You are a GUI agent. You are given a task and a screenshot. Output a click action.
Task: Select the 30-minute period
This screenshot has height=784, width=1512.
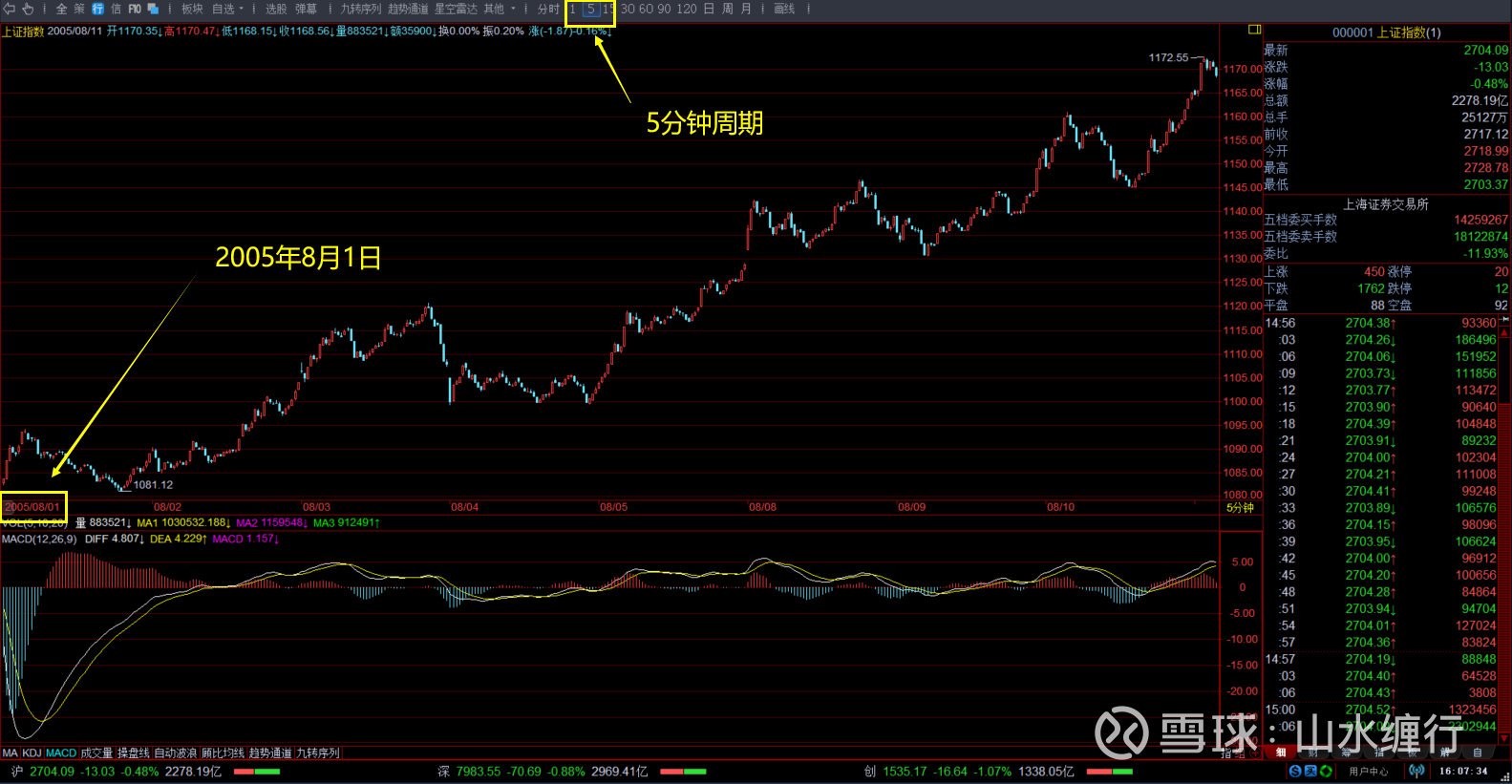click(x=628, y=9)
